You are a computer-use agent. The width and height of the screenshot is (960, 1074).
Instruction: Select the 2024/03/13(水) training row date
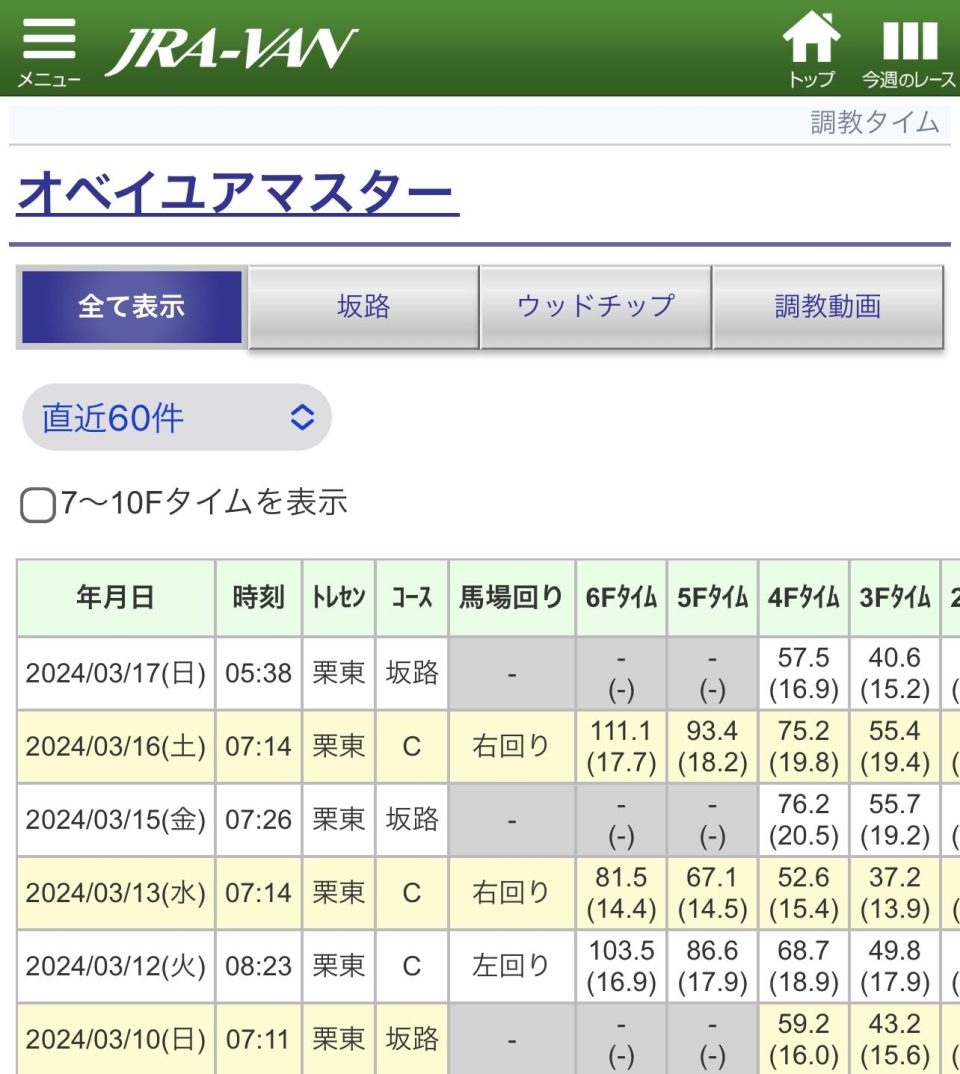116,893
